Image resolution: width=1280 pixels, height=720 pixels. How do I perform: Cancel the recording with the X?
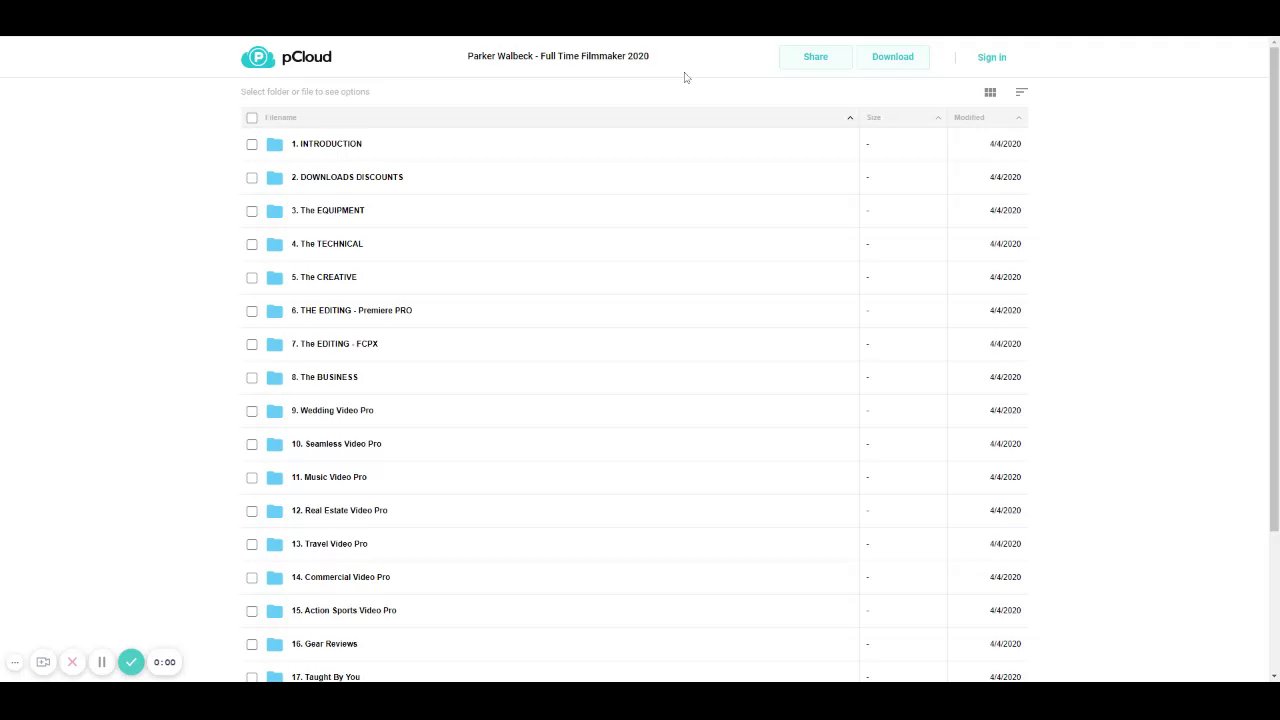coord(72,662)
